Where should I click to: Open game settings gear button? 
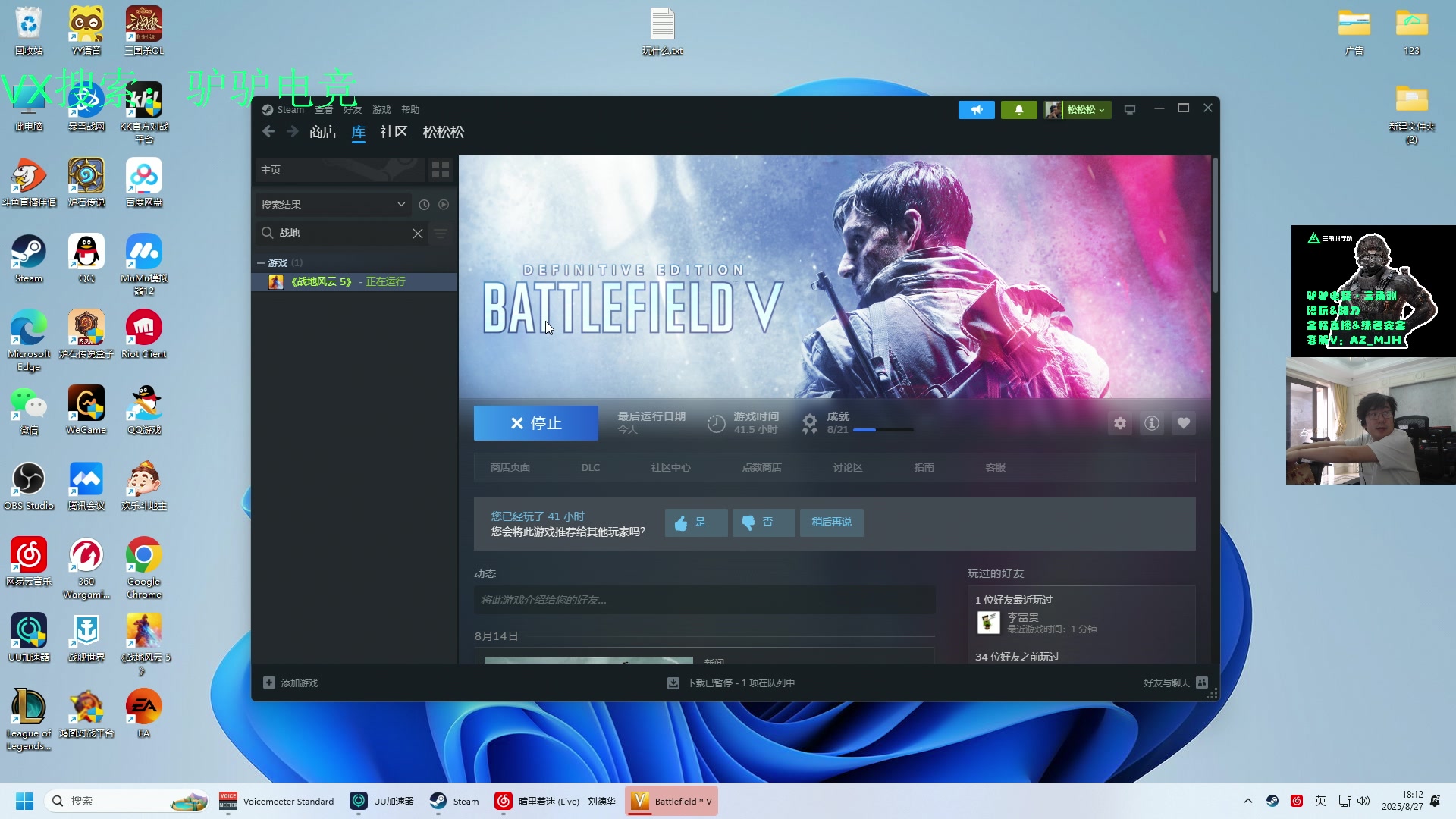pyautogui.click(x=1119, y=424)
